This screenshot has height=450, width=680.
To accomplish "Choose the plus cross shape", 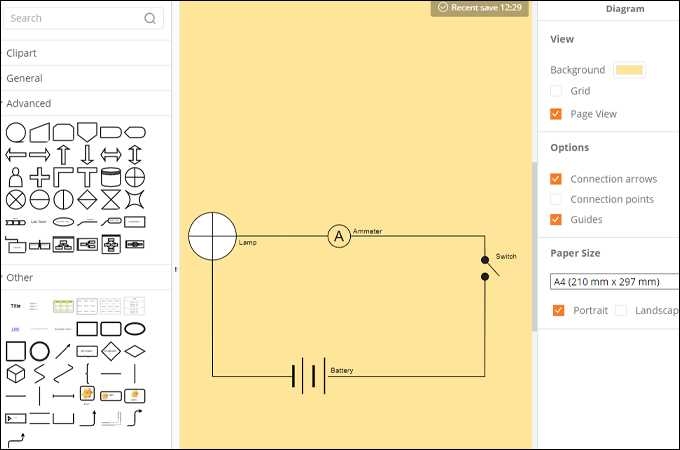I will click(x=40, y=178).
